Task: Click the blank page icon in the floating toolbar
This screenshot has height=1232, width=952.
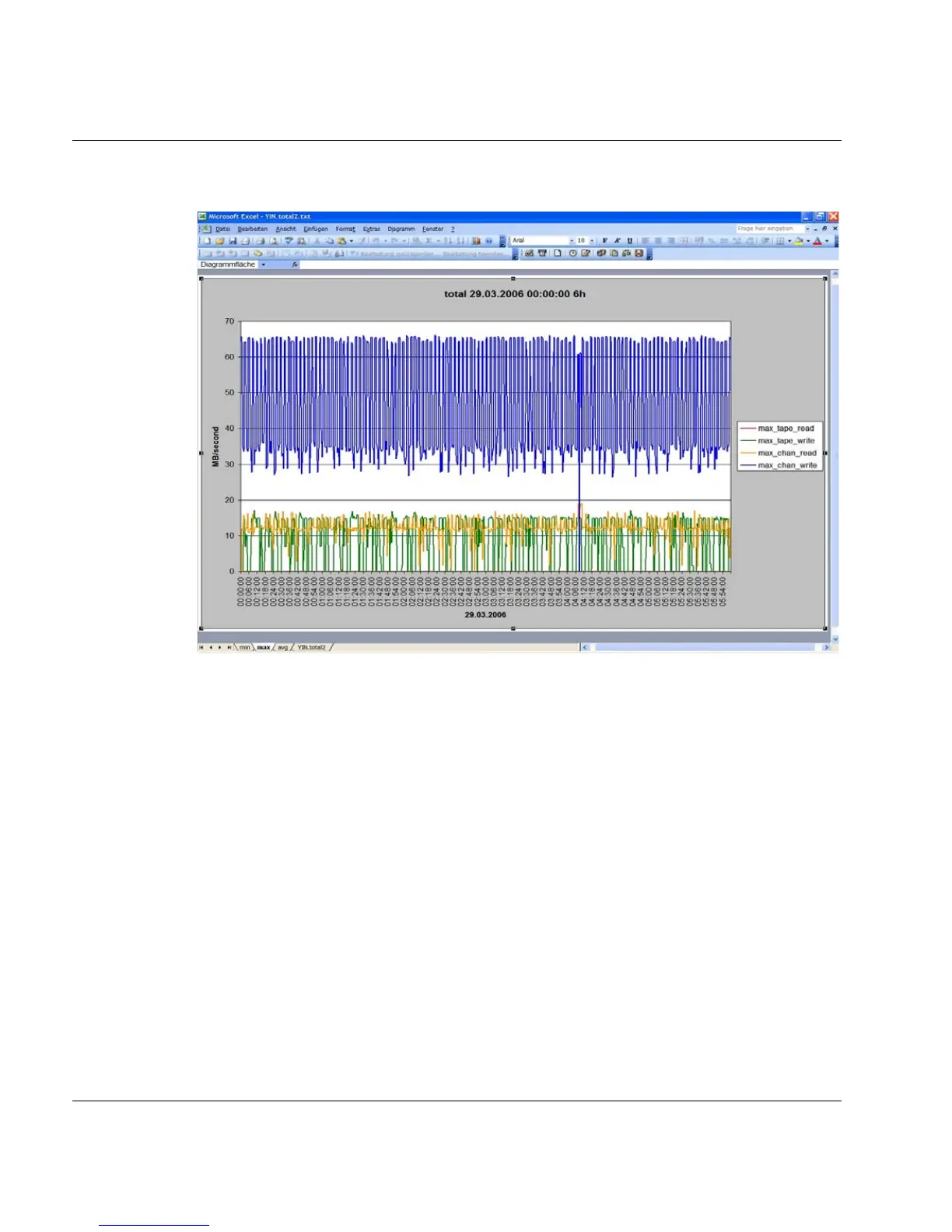Action: pos(558,253)
